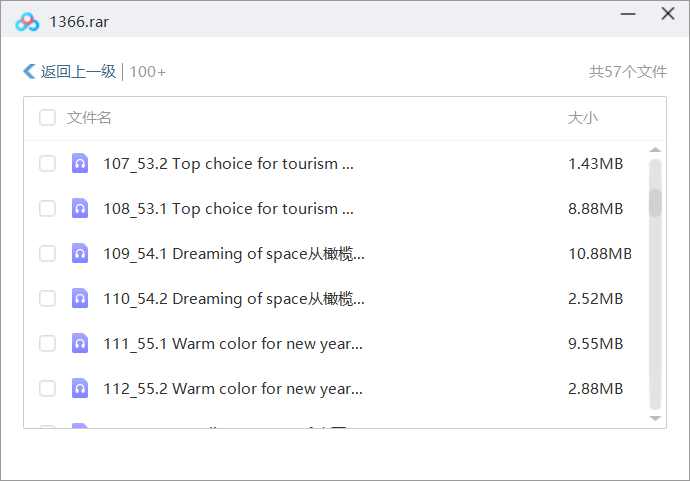This screenshot has height=481, width=690.
Task: Select checkbox for 110_54.2 Dreaming of space
Action: (47, 298)
